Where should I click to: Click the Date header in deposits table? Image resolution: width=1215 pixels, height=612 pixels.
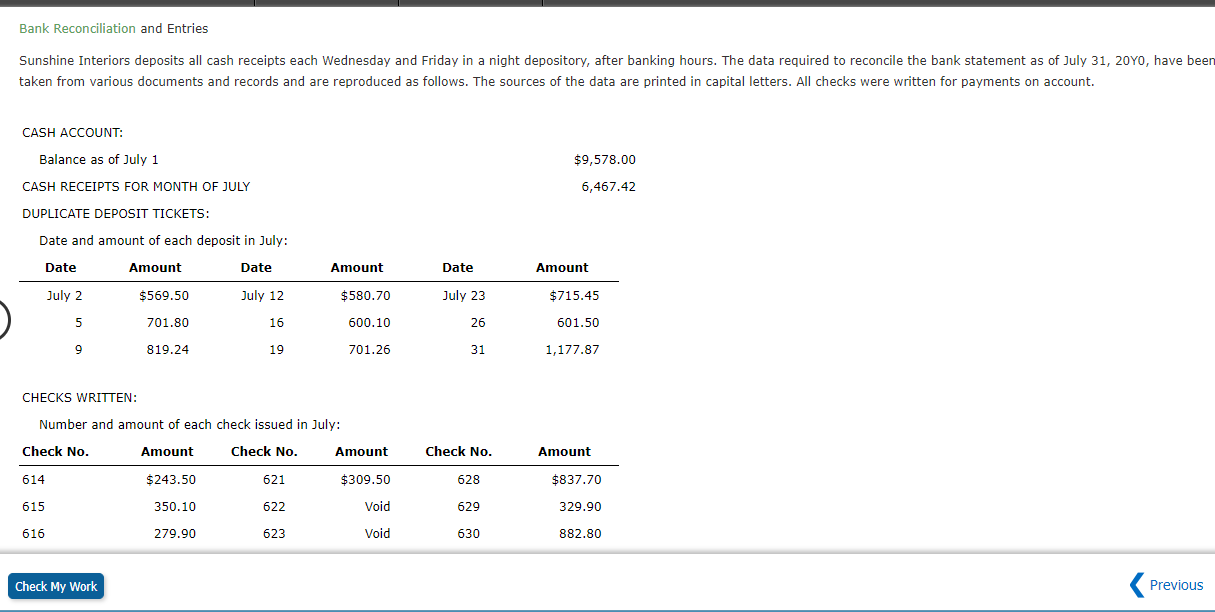60,267
